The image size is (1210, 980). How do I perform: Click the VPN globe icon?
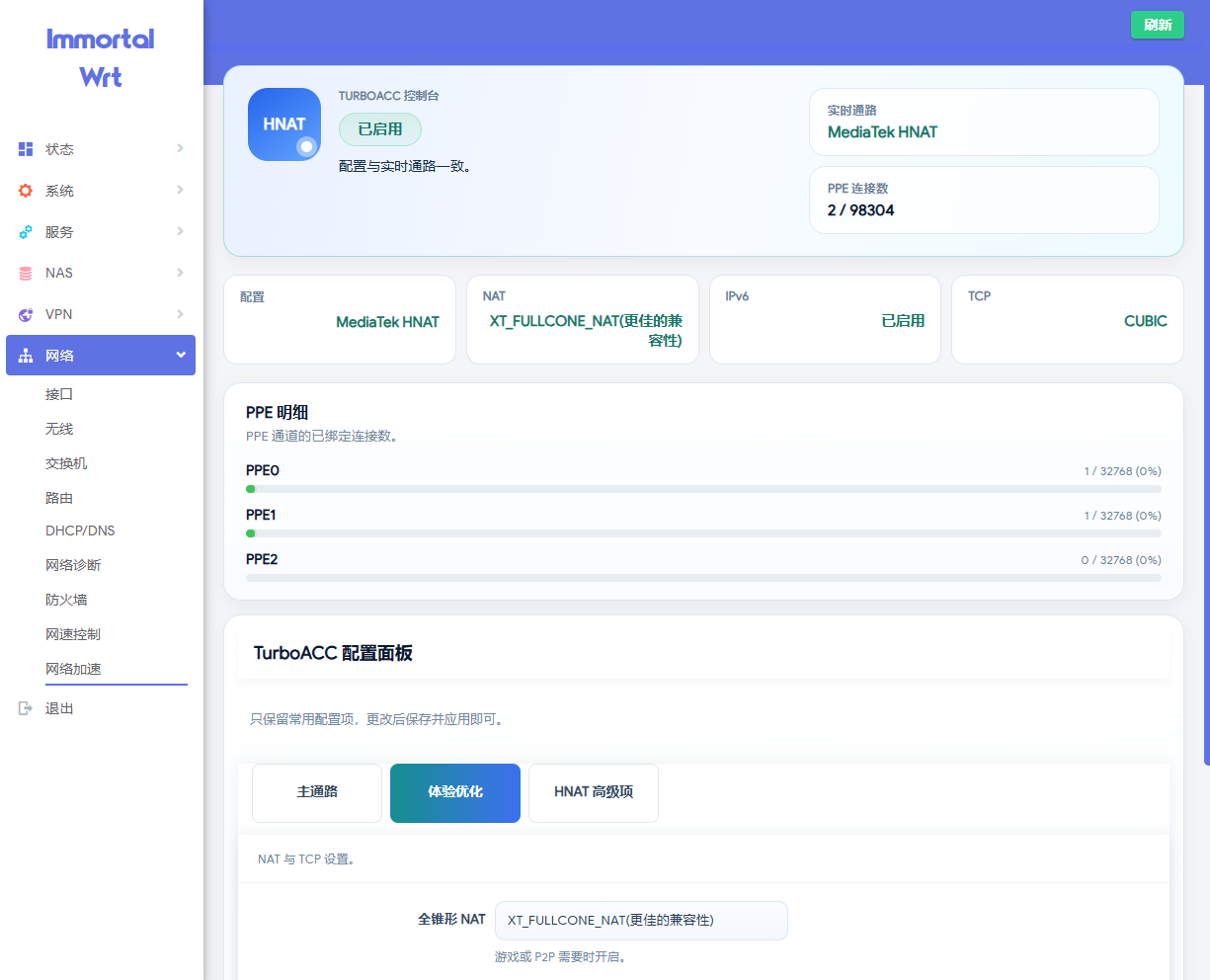click(x=26, y=315)
